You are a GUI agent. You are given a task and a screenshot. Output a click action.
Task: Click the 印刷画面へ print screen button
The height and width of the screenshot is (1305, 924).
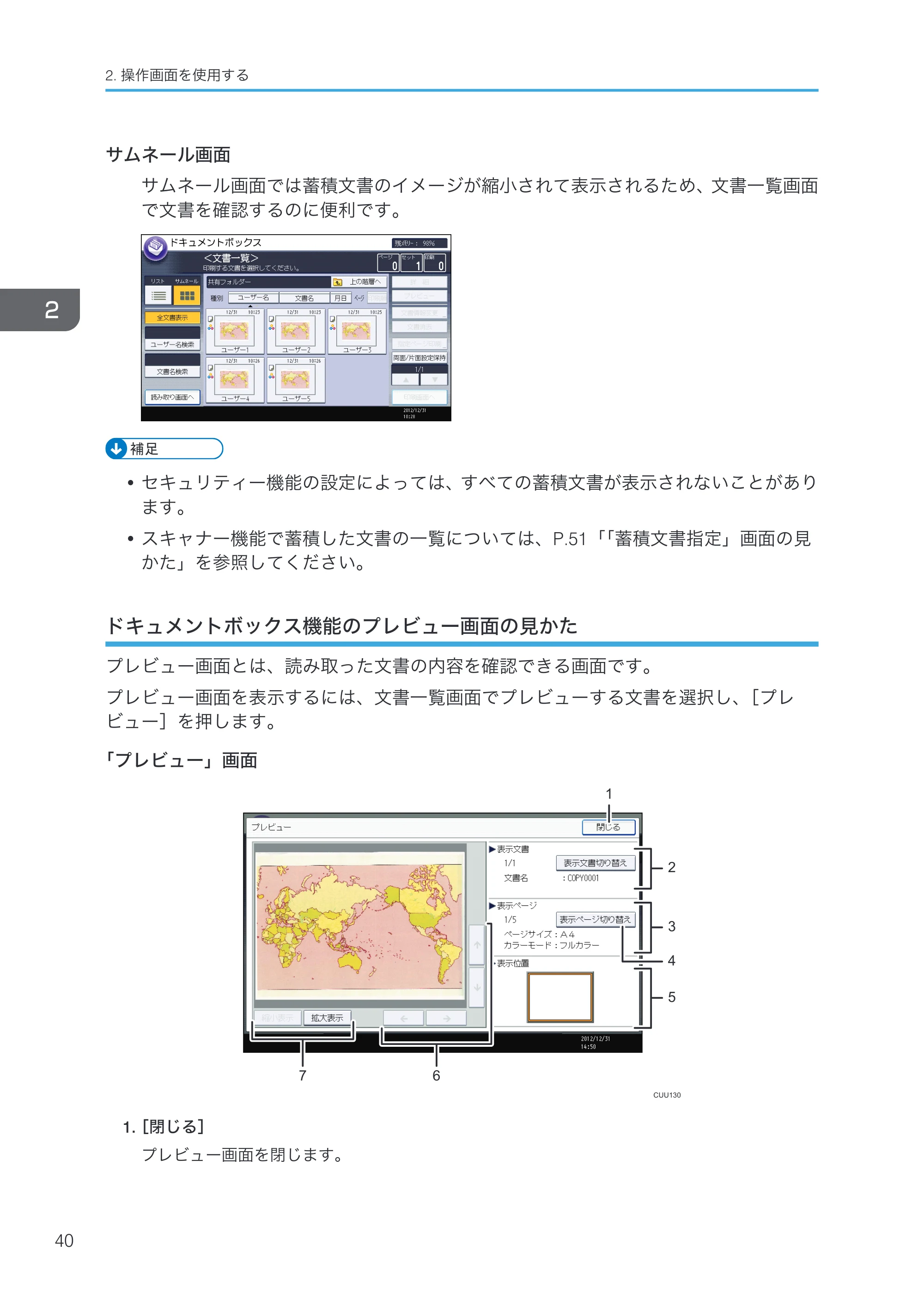tap(419, 397)
